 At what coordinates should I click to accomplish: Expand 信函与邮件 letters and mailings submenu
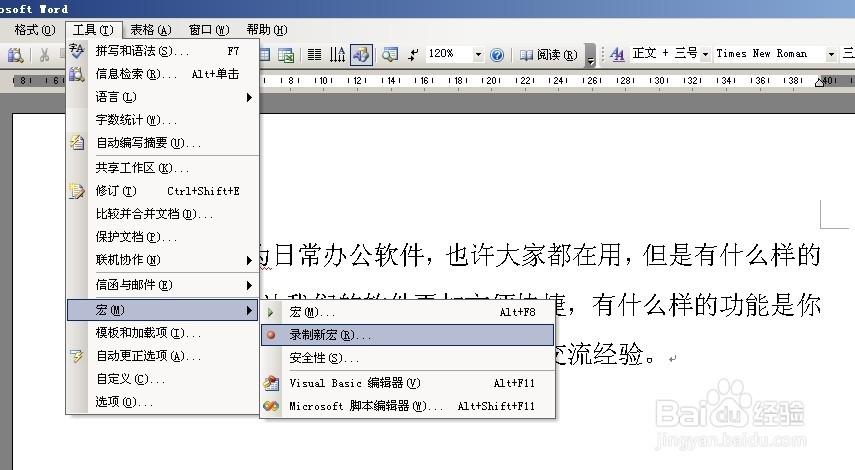(162, 285)
